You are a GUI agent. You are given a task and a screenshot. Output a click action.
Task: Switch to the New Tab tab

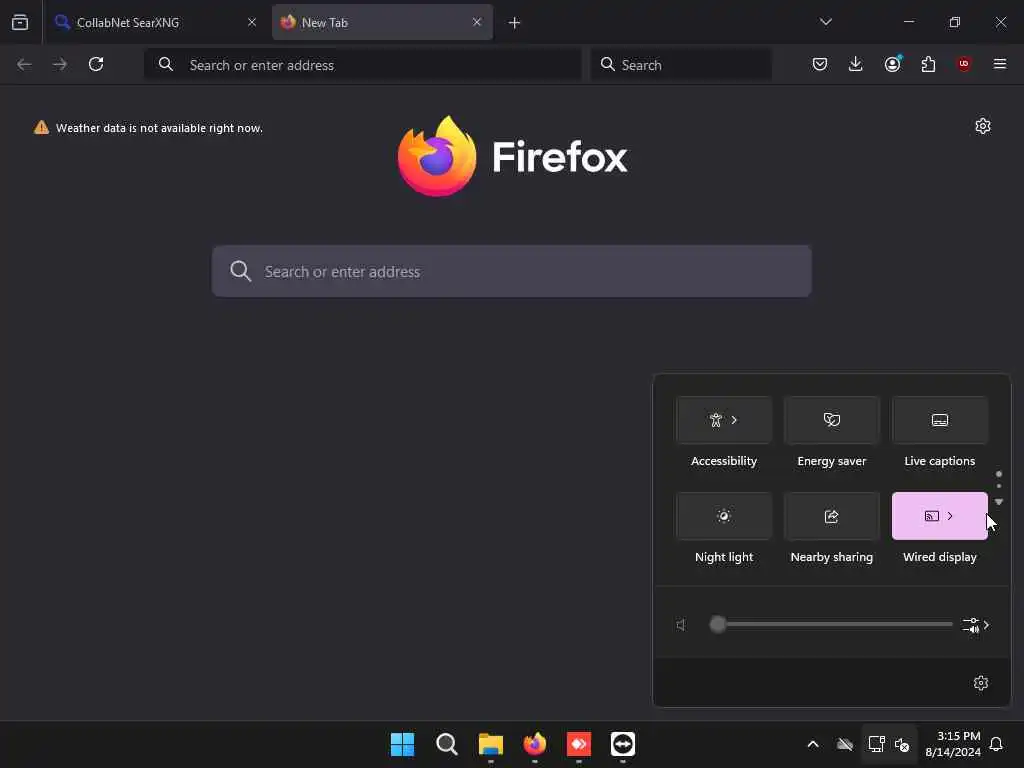pos(382,22)
